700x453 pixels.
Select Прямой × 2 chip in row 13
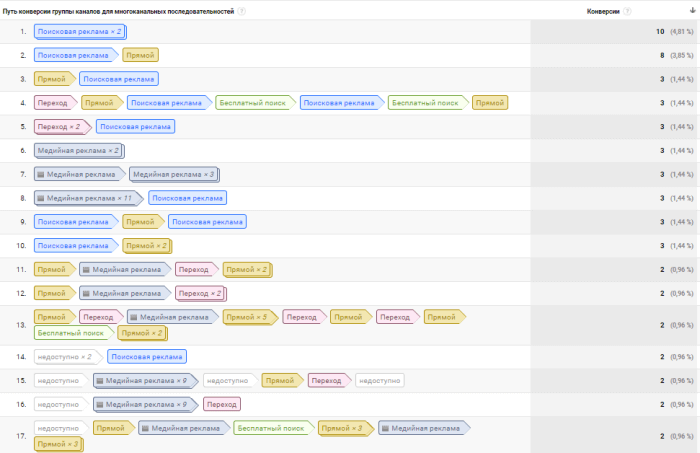click(x=143, y=333)
